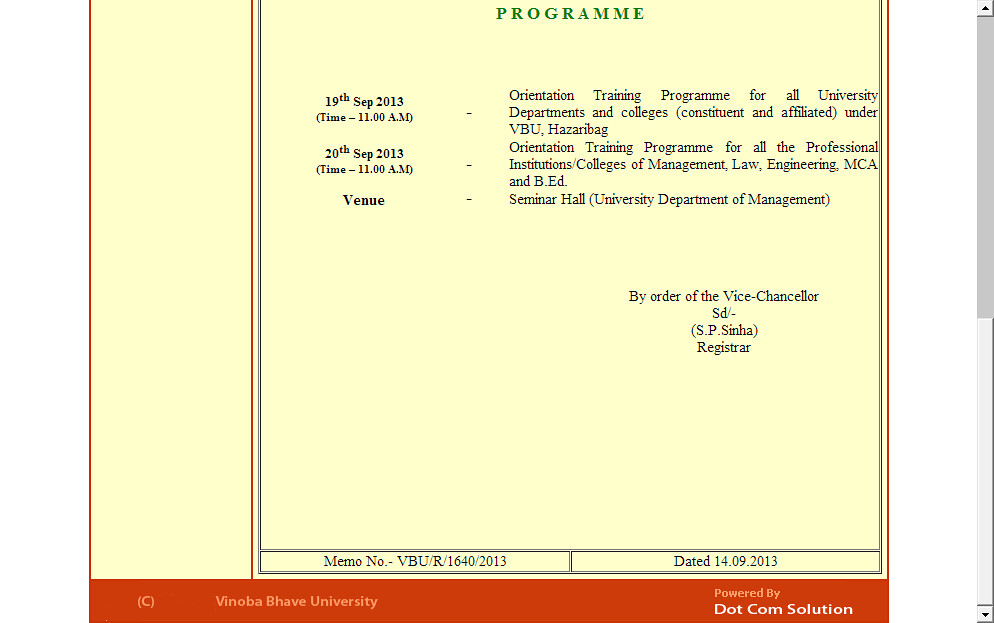Viewport: 994px width, 623px height.
Task: Click the 19th Sep 2013 date
Action: (364, 100)
